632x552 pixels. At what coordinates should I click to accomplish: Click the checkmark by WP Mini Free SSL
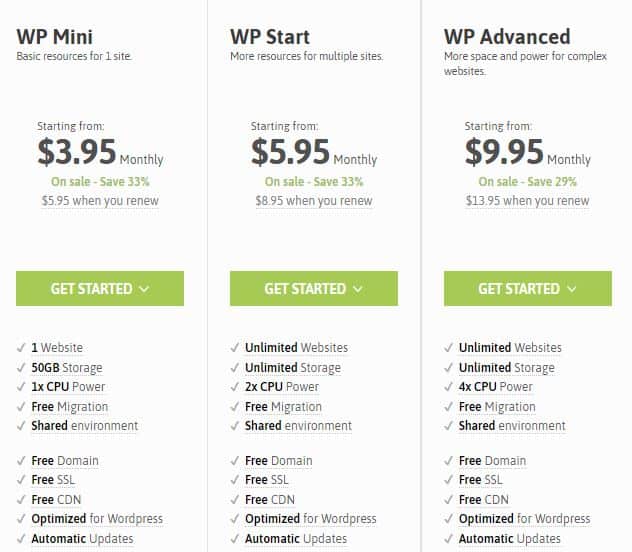click(21, 480)
